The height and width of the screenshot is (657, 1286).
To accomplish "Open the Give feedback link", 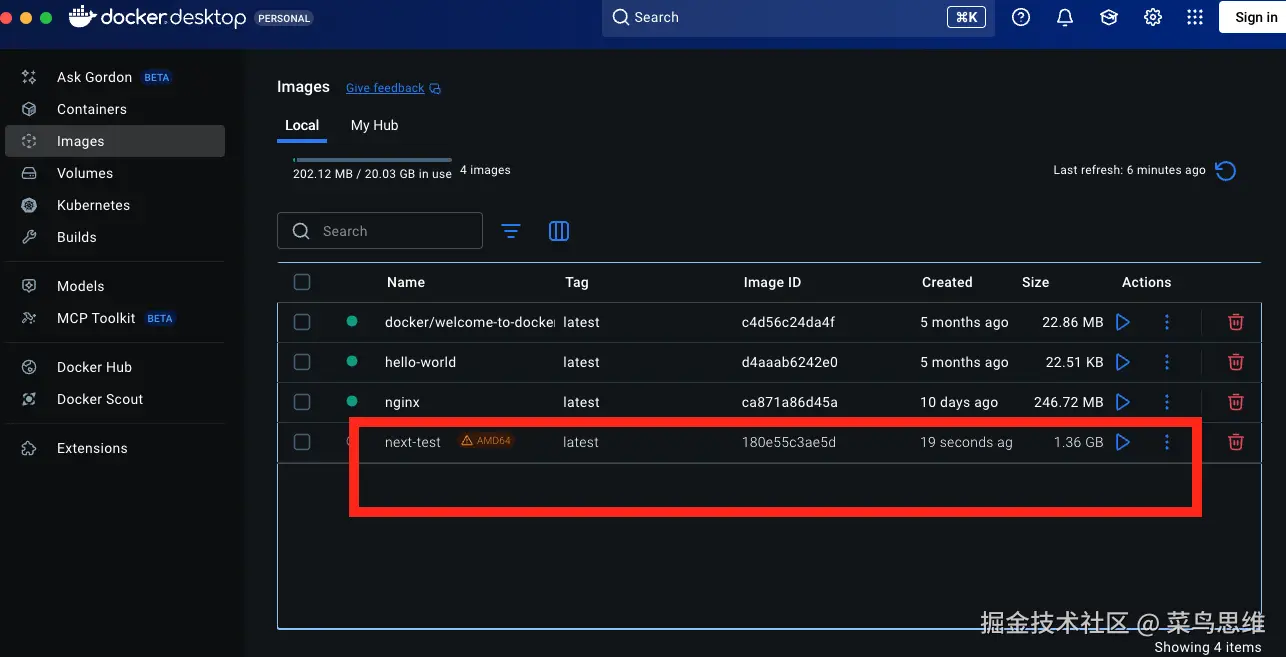I will [385, 88].
